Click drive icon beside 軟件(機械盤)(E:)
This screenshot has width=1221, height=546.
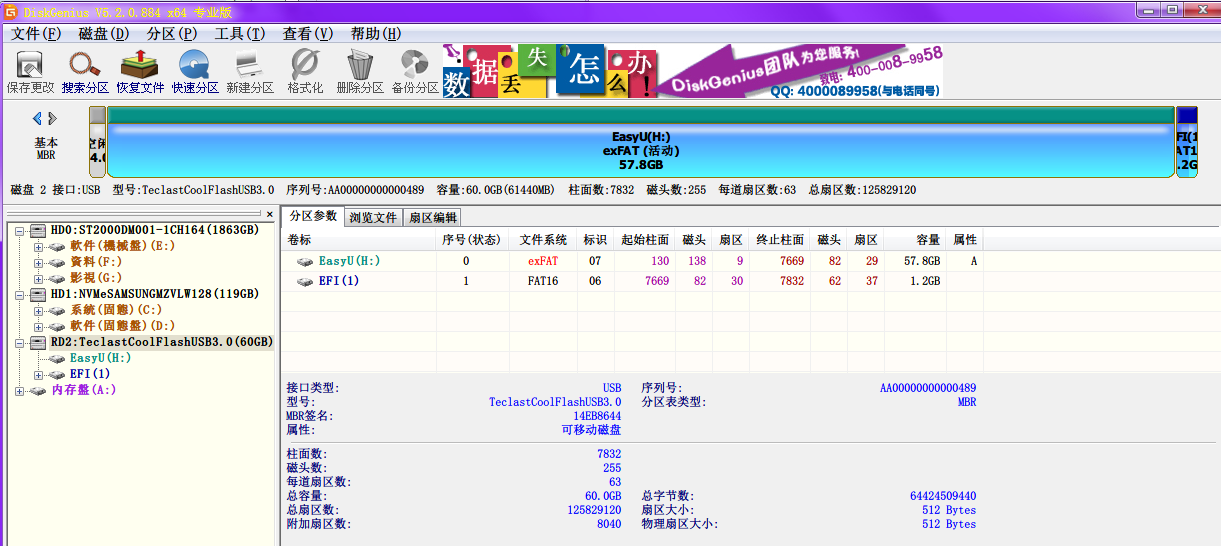58,246
